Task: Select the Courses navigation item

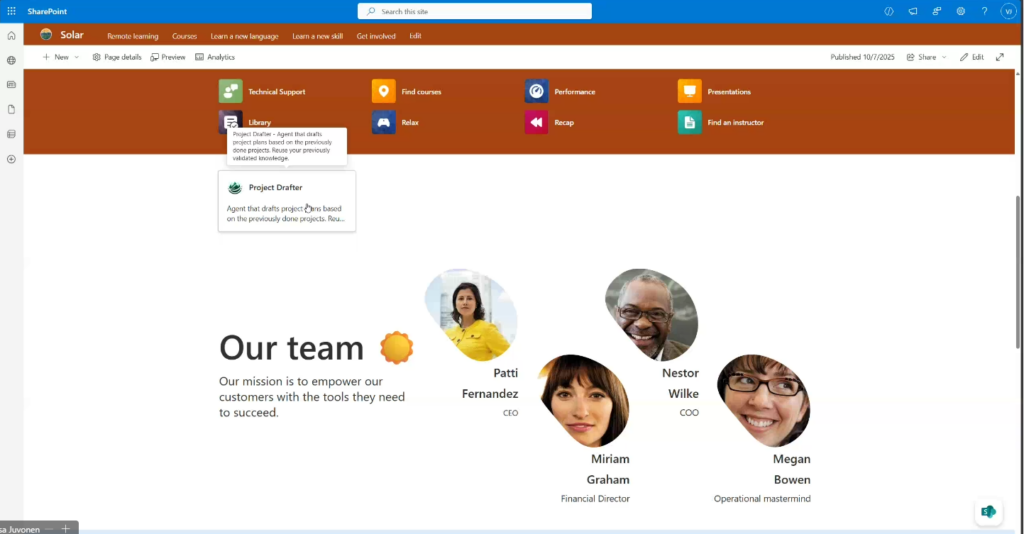Action: point(184,36)
